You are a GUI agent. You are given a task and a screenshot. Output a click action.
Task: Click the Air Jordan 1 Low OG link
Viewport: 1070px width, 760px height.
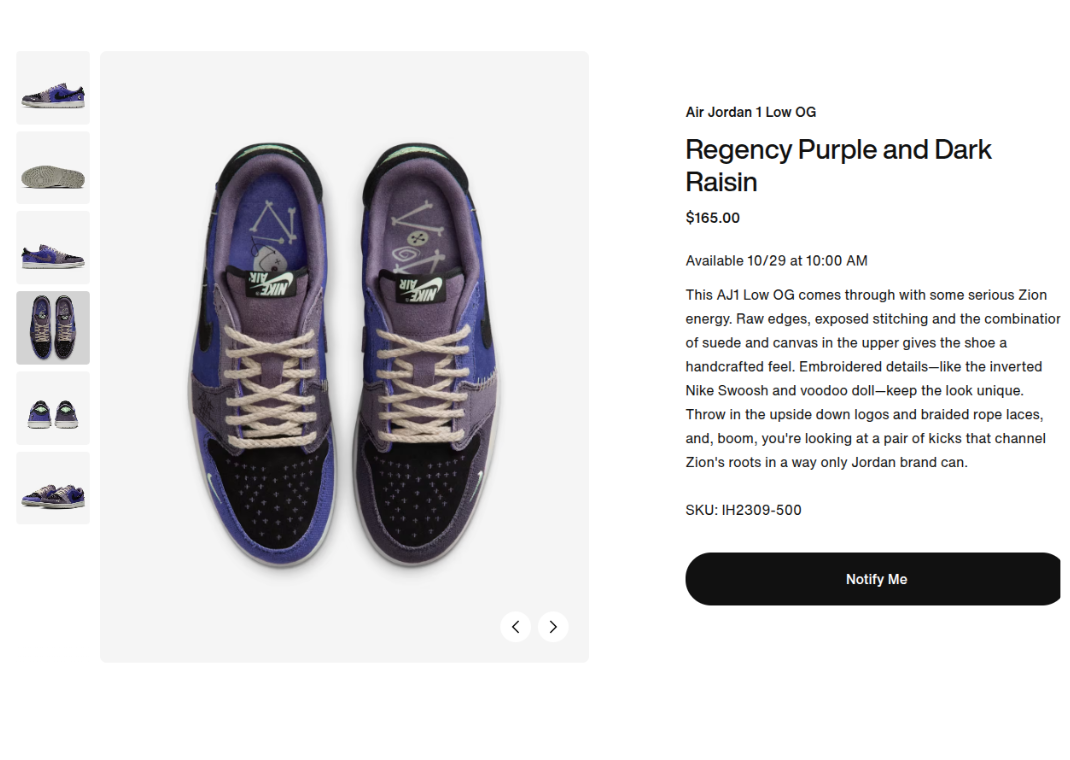(x=750, y=111)
